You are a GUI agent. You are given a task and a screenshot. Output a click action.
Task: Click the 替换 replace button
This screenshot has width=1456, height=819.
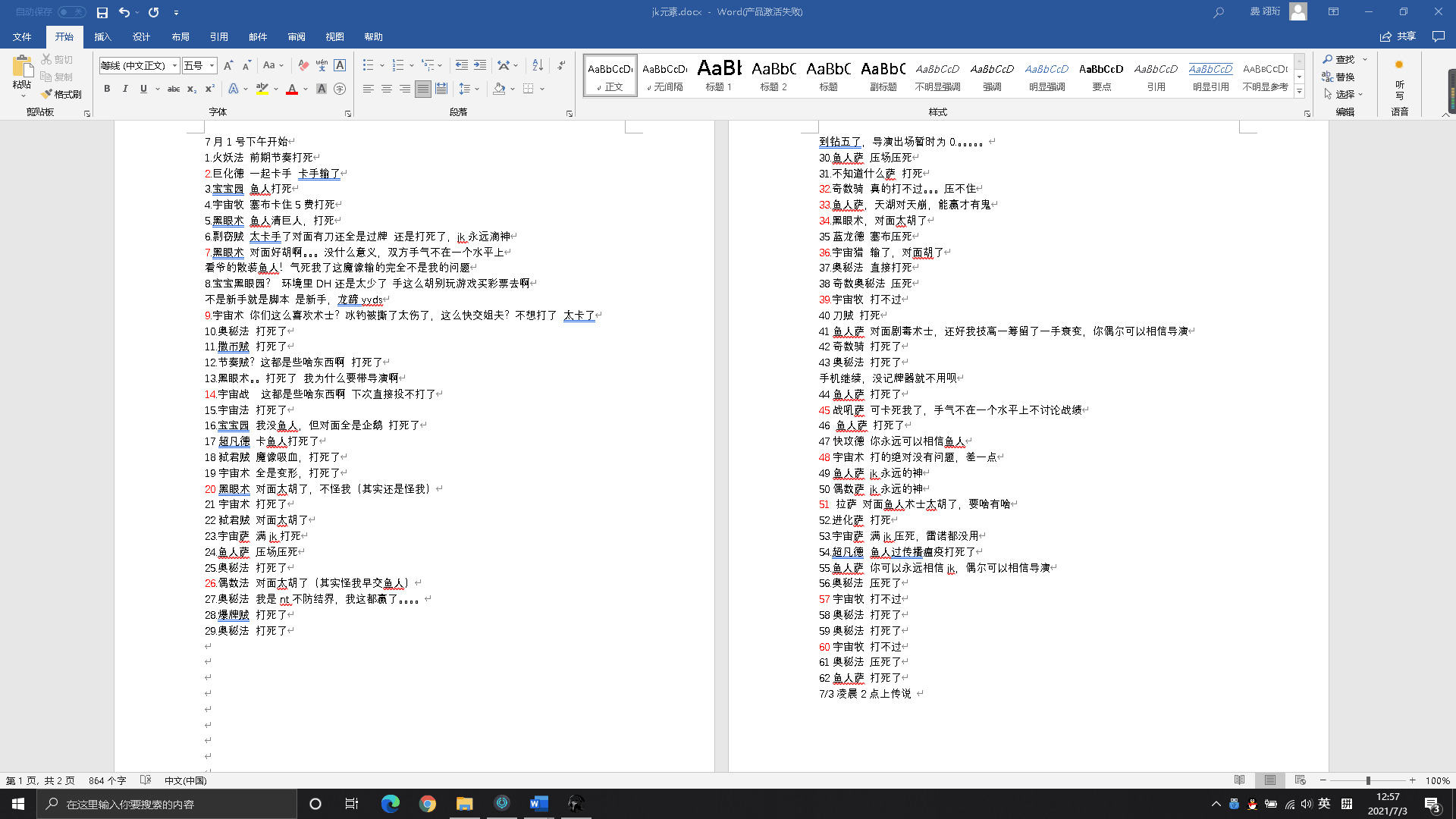[x=1339, y=77]
